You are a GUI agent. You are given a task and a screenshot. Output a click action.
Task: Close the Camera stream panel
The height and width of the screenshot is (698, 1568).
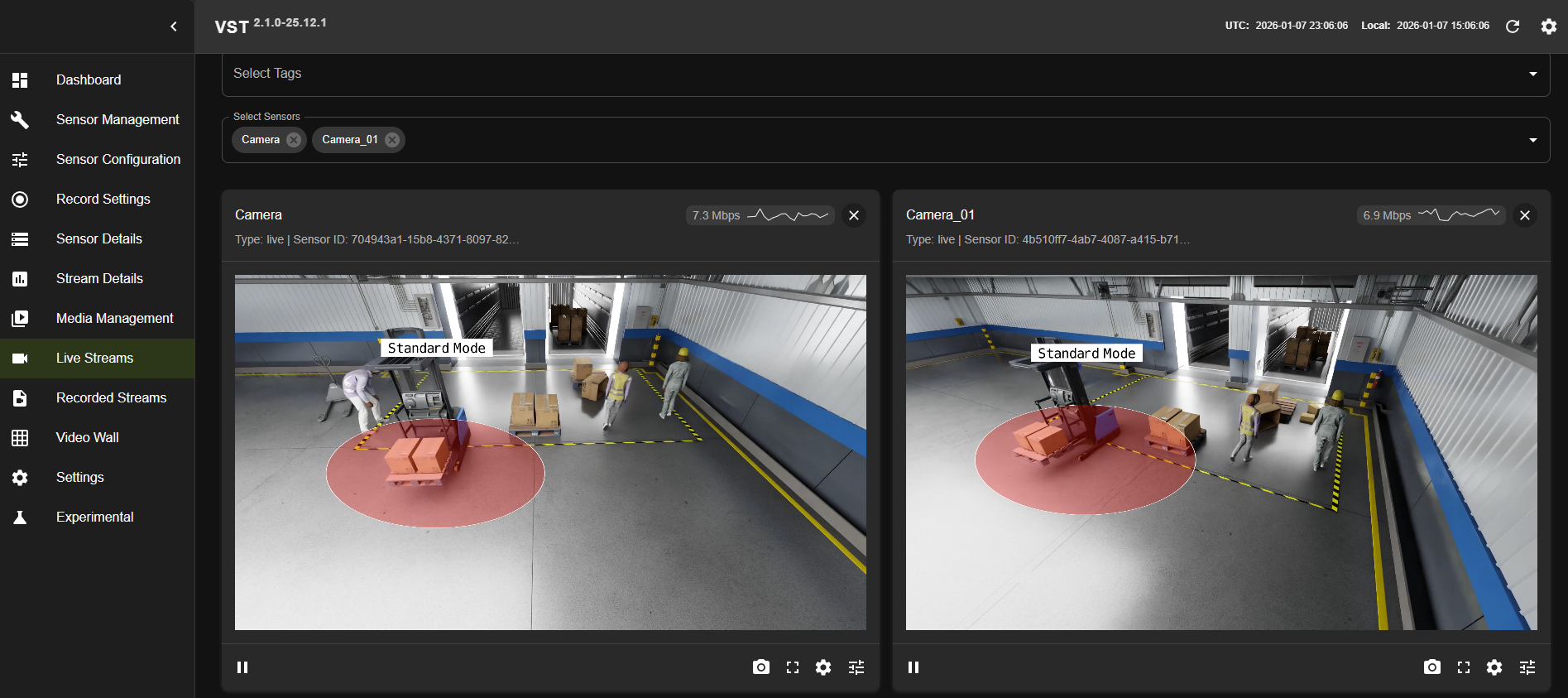(854, 215)
